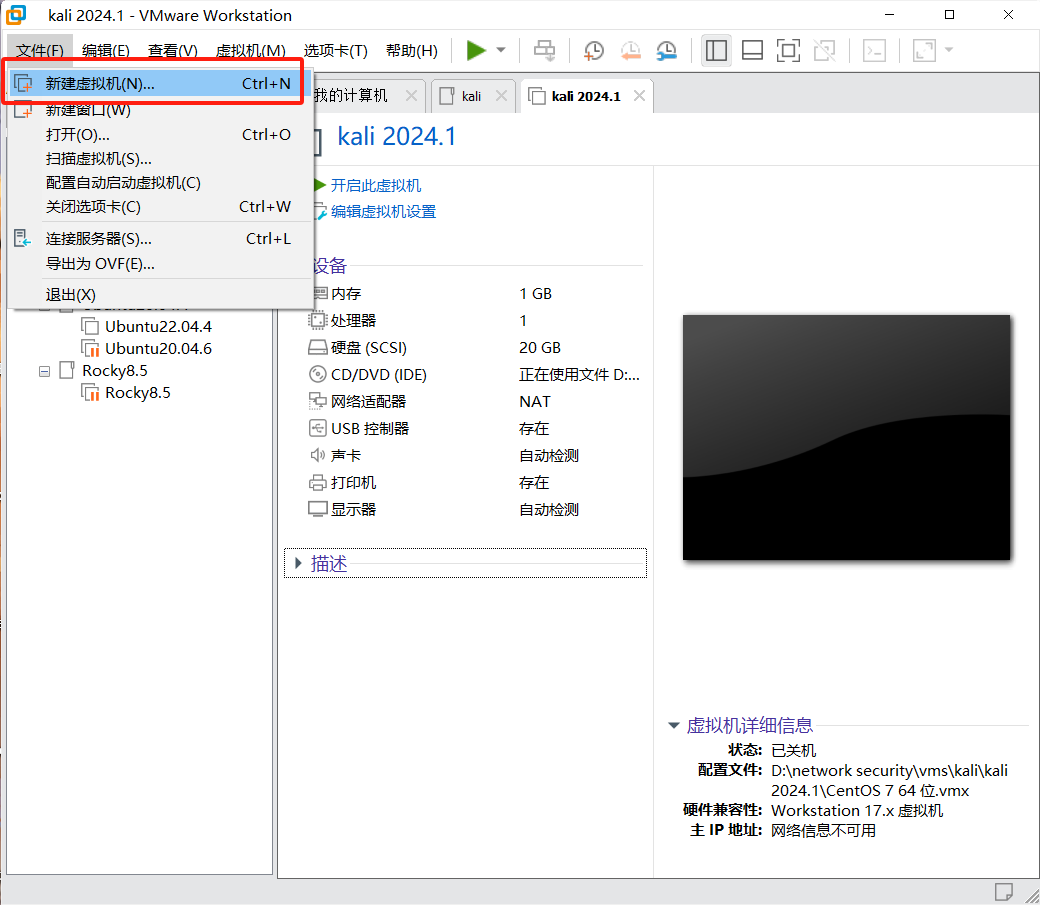Viewport: 1040px width, 905px height.
Task: Click the 内存 memory device icon
Action: tap(319, 293)
